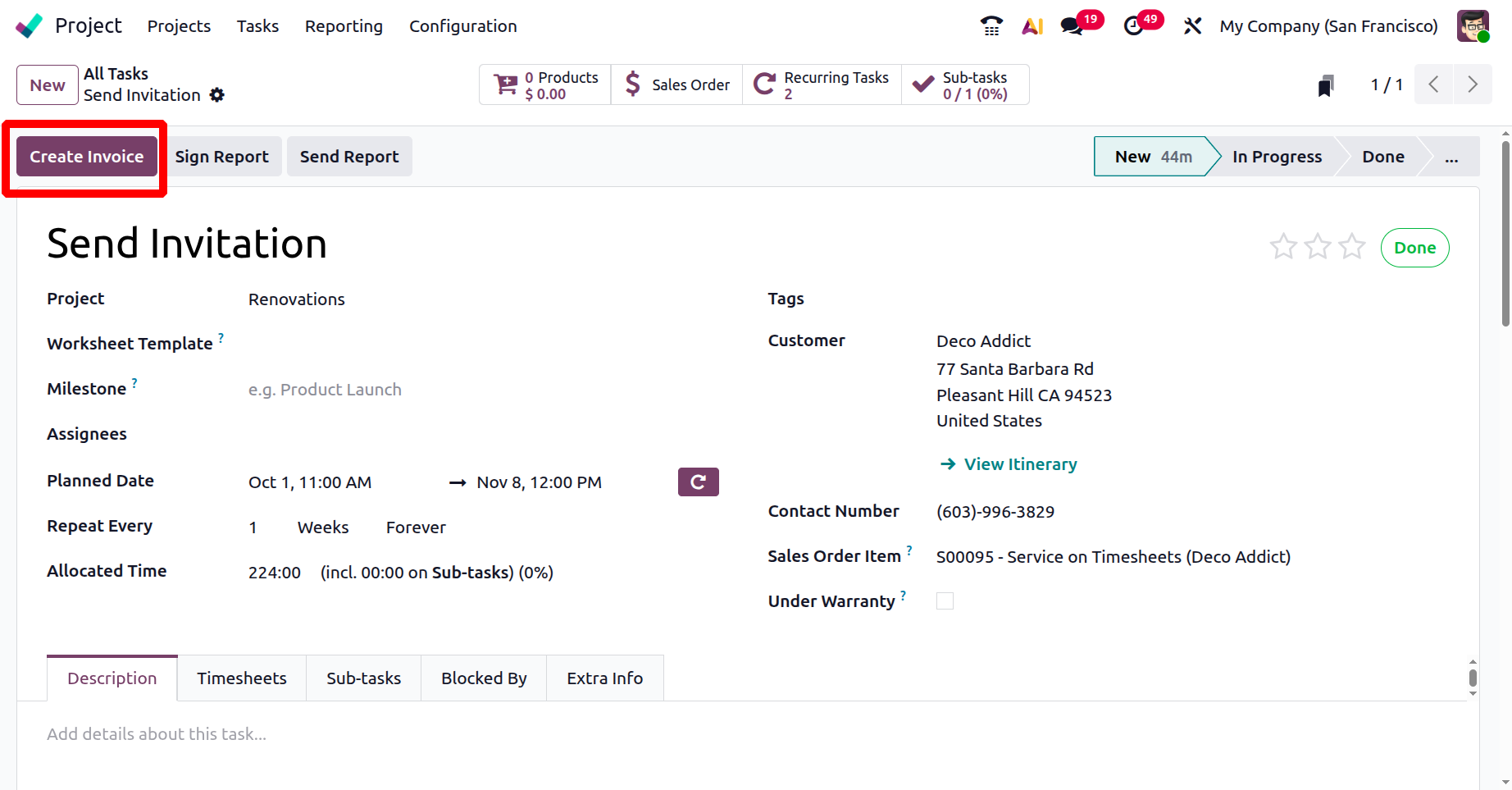The height and width of the screenshot is (790, 1512).
Task: Open the Weeks repeat unit dropdown
Action: [x=323, y=527]
